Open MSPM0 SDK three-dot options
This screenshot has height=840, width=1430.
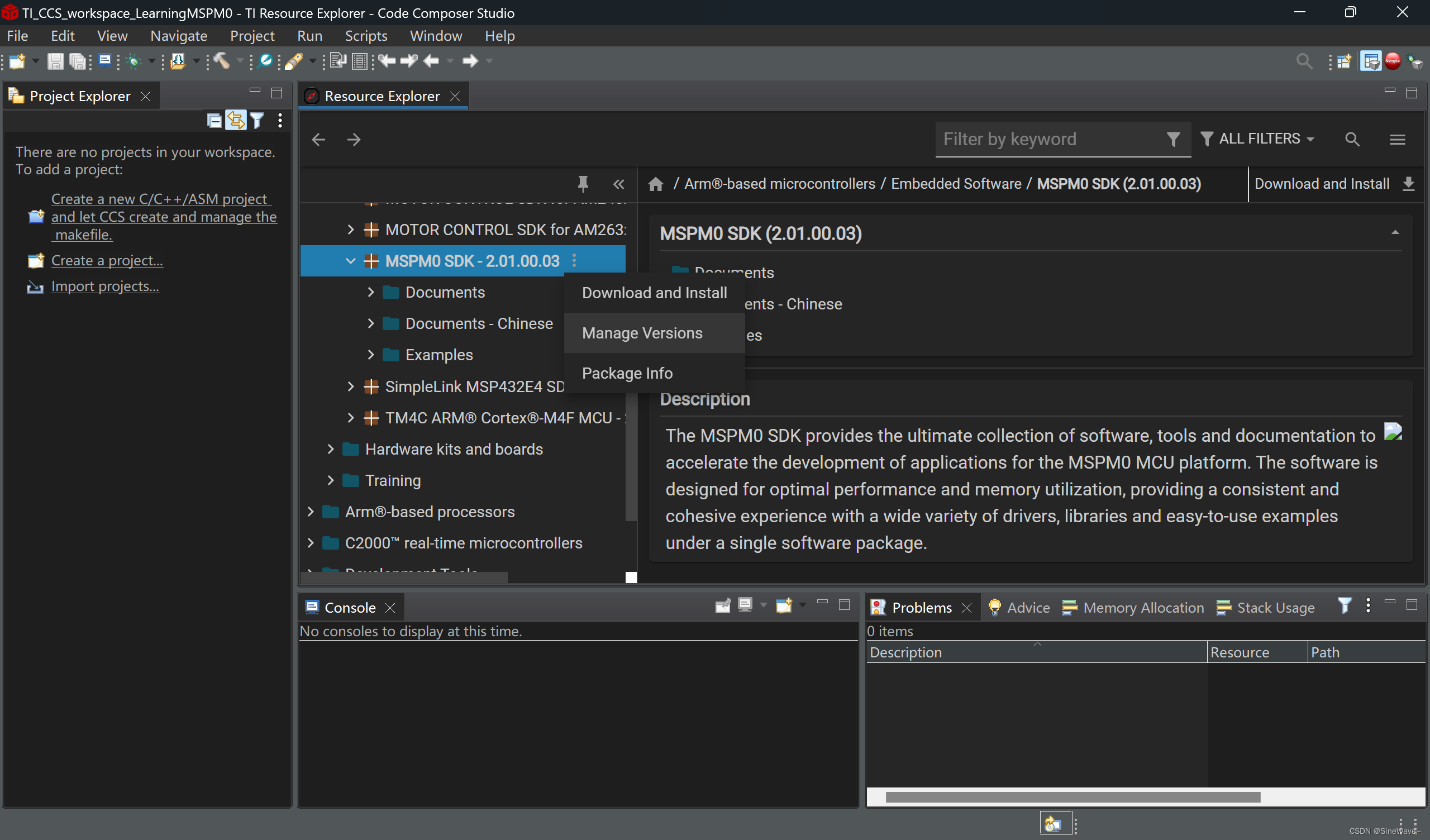(x=574, y=260)
